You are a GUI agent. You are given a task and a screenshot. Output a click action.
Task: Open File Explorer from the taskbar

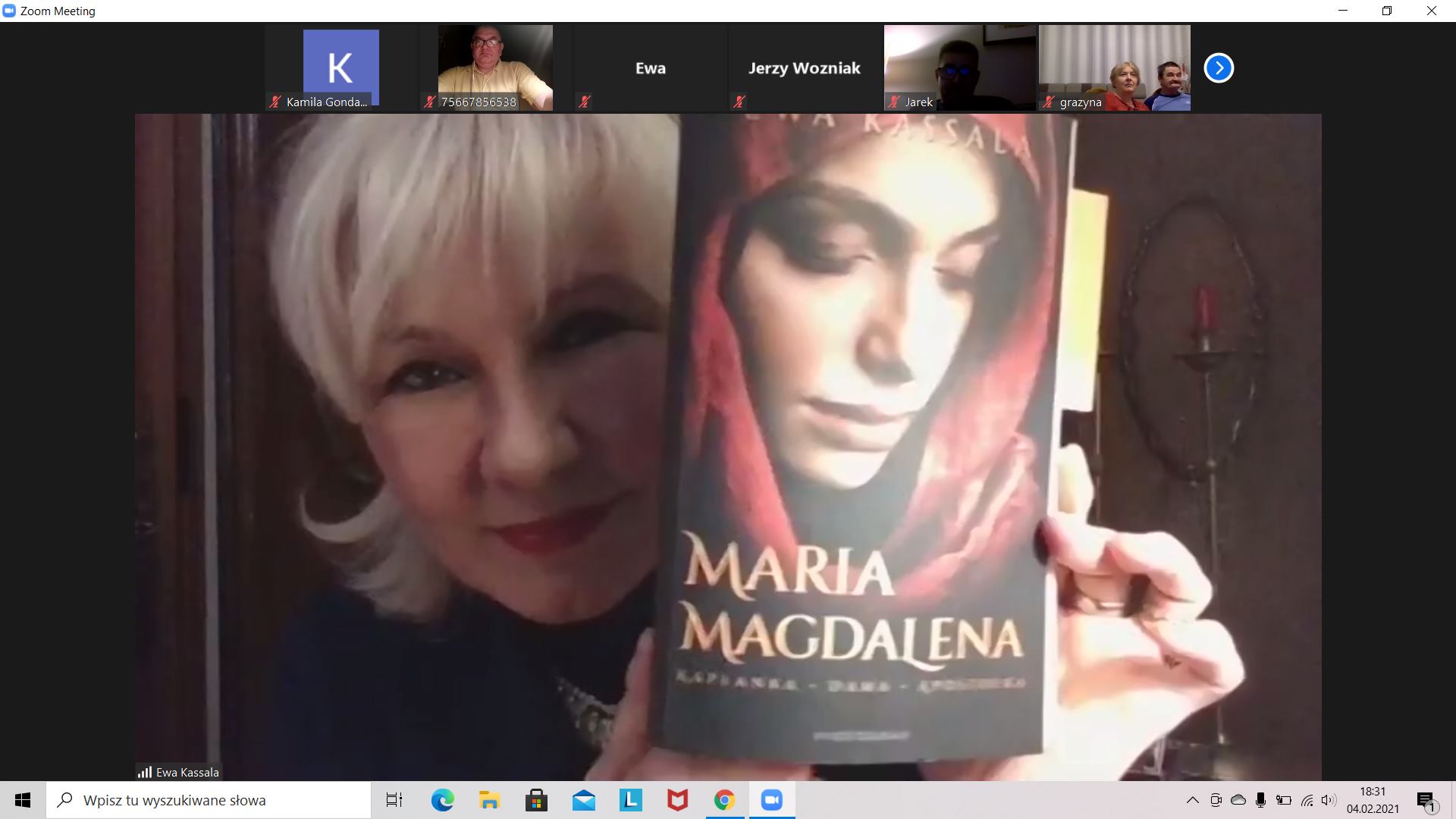(x=489, y=800)
